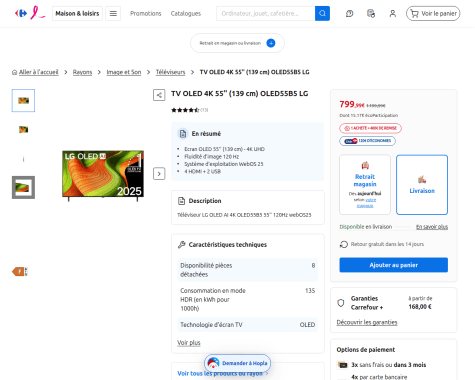Click the return arrow icon for free returns
The image size is (475, 380).
click(x=344, y=244)
